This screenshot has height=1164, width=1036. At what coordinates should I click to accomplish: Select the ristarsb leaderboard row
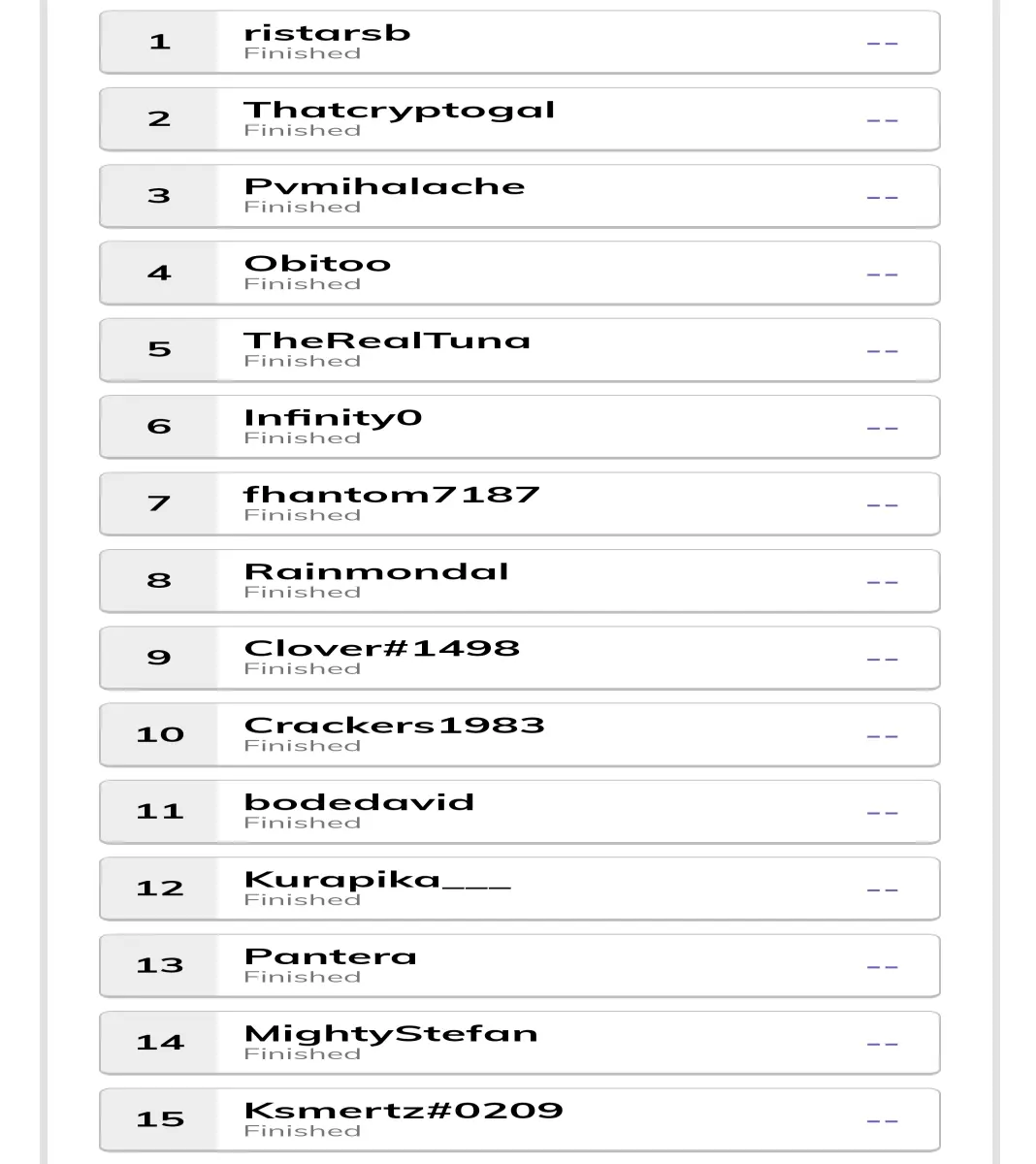519,43
